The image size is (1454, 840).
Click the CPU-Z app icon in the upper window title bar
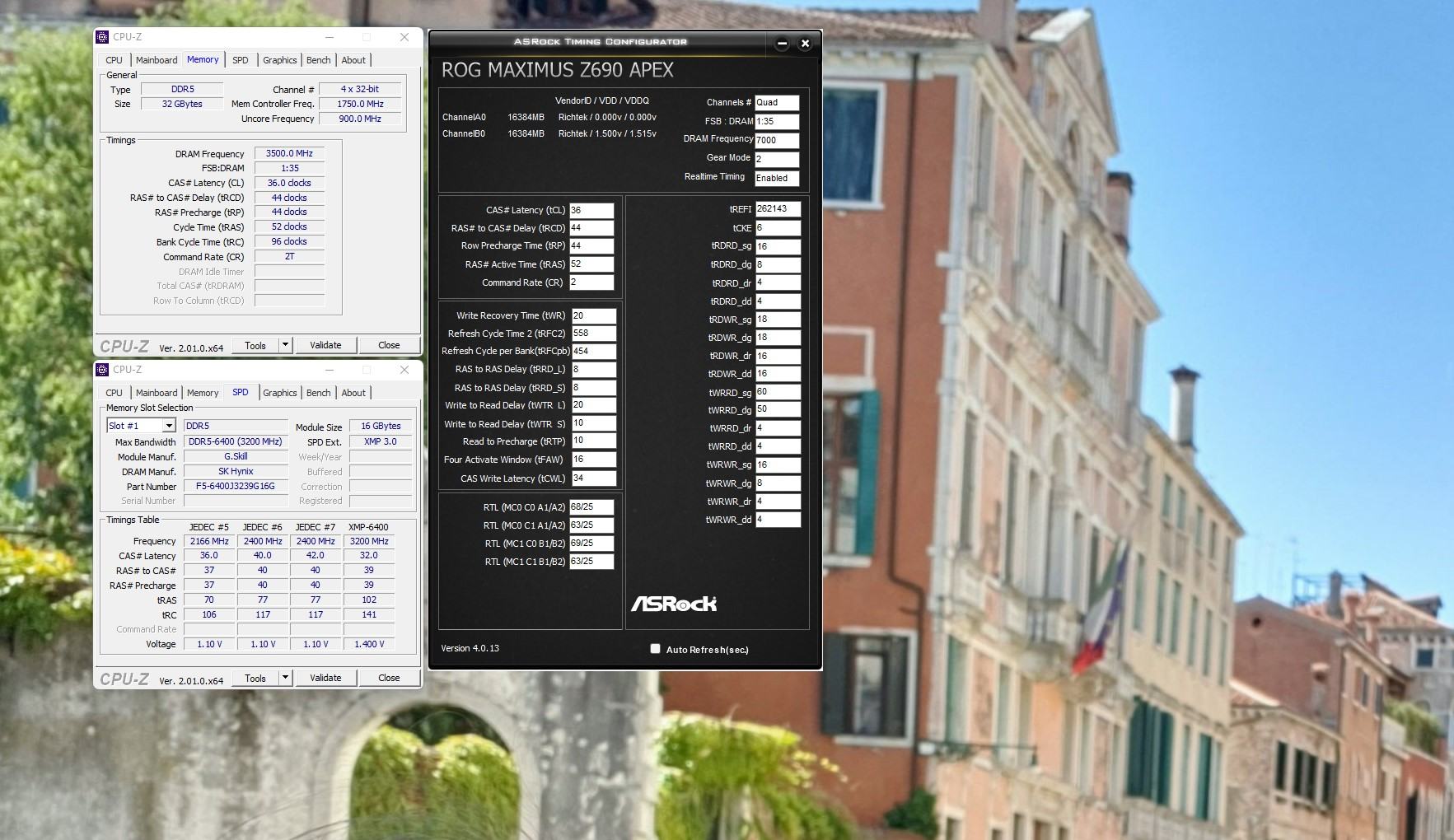click(102, 37)
